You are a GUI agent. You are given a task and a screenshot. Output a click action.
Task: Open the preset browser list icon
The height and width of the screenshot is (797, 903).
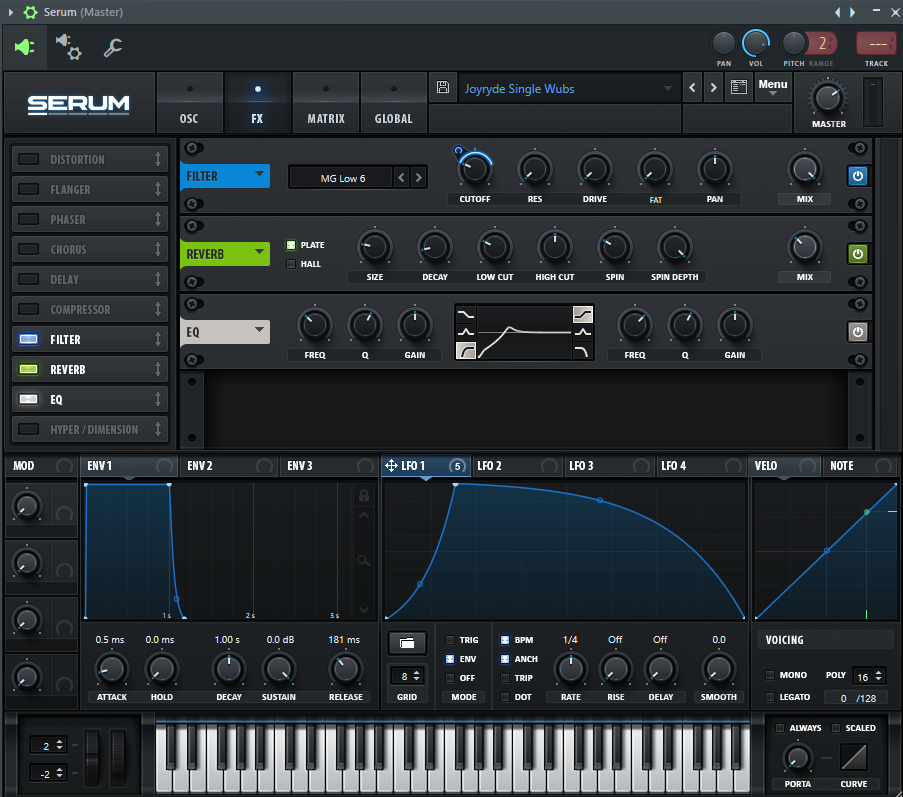click(738, 88)
